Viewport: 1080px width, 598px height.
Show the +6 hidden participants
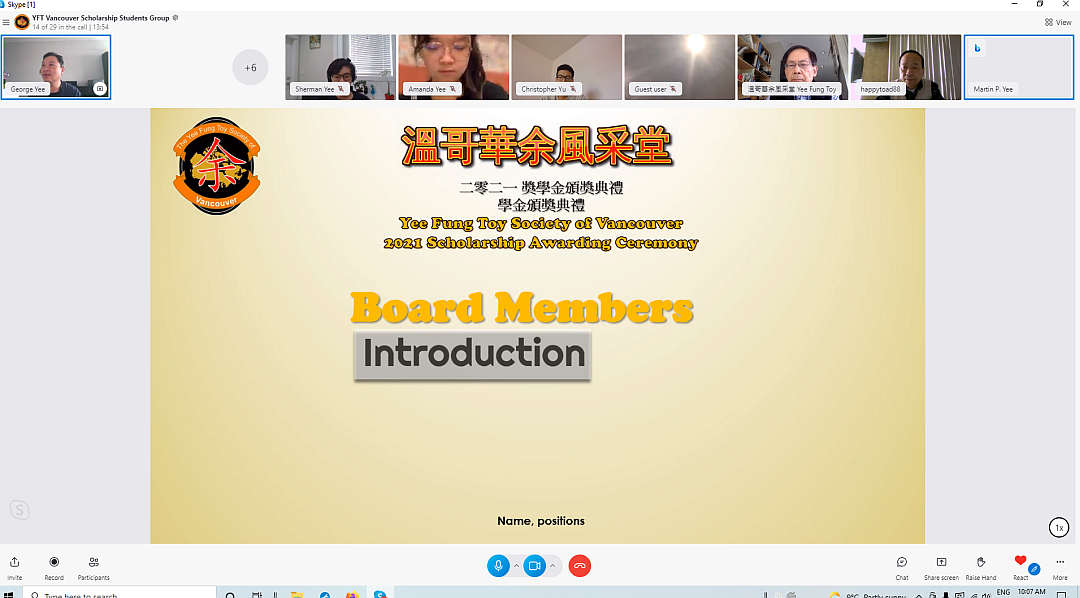coord(250,67)
